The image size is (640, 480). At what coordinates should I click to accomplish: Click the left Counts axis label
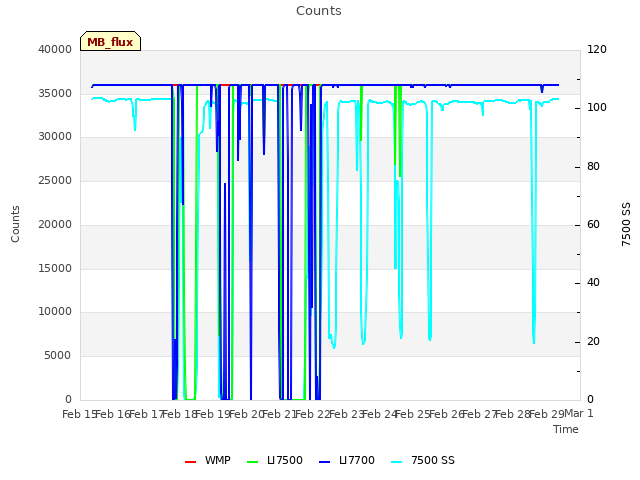tap(15, 224)
